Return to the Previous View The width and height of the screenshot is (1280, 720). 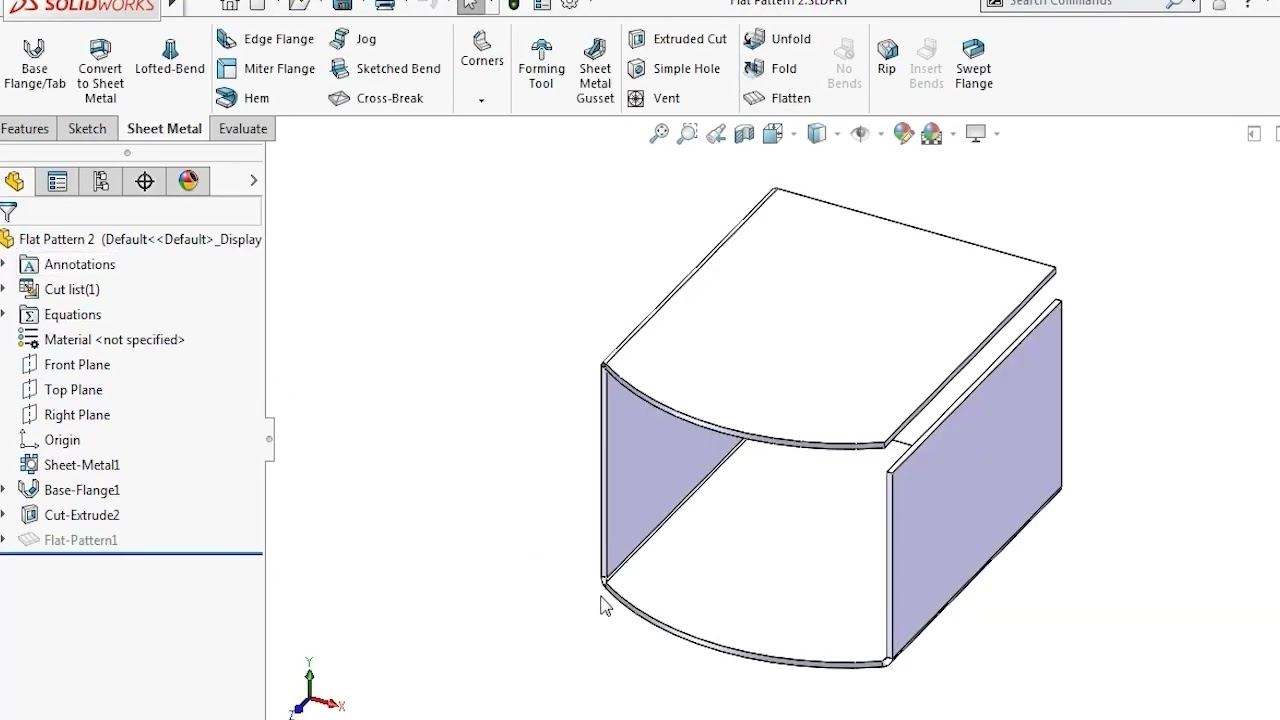point(716,133)
